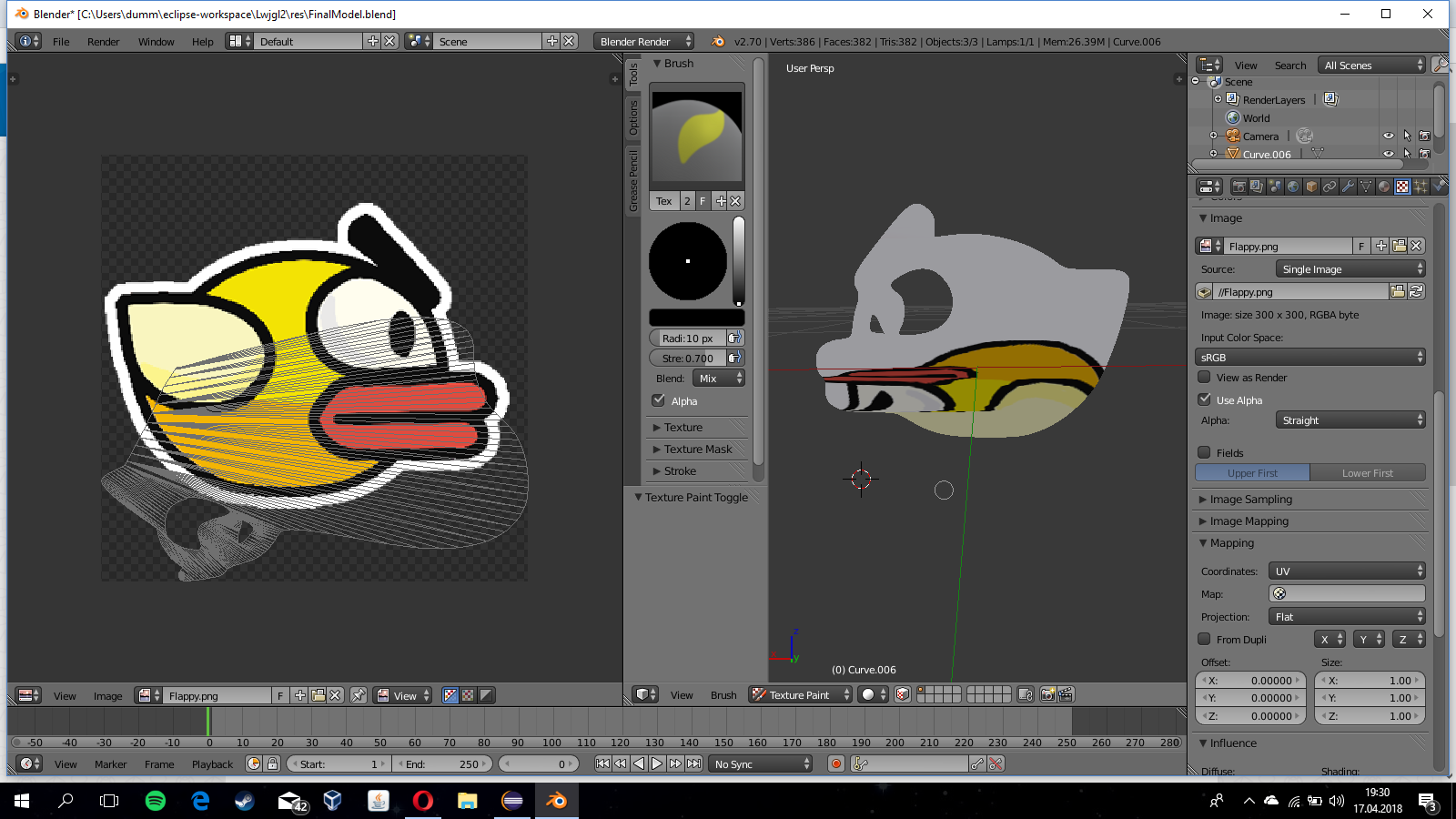This screenshot has height=819, width=1456.
Task: Open the Render menu
Action: click(104, 42)
